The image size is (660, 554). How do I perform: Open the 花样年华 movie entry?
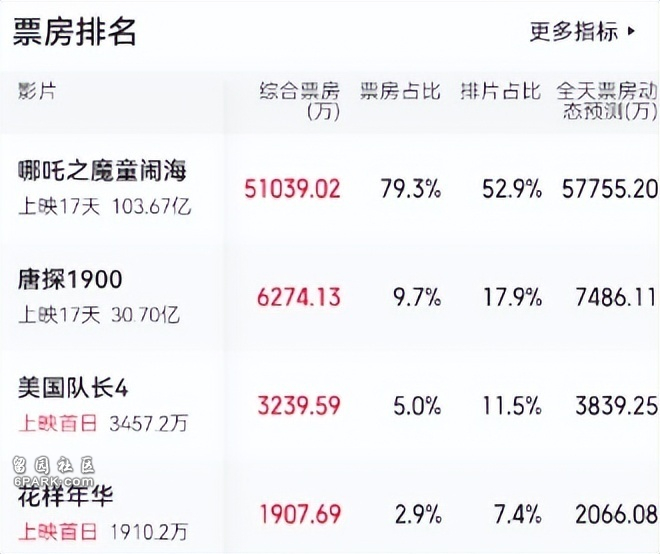(66, 495)
